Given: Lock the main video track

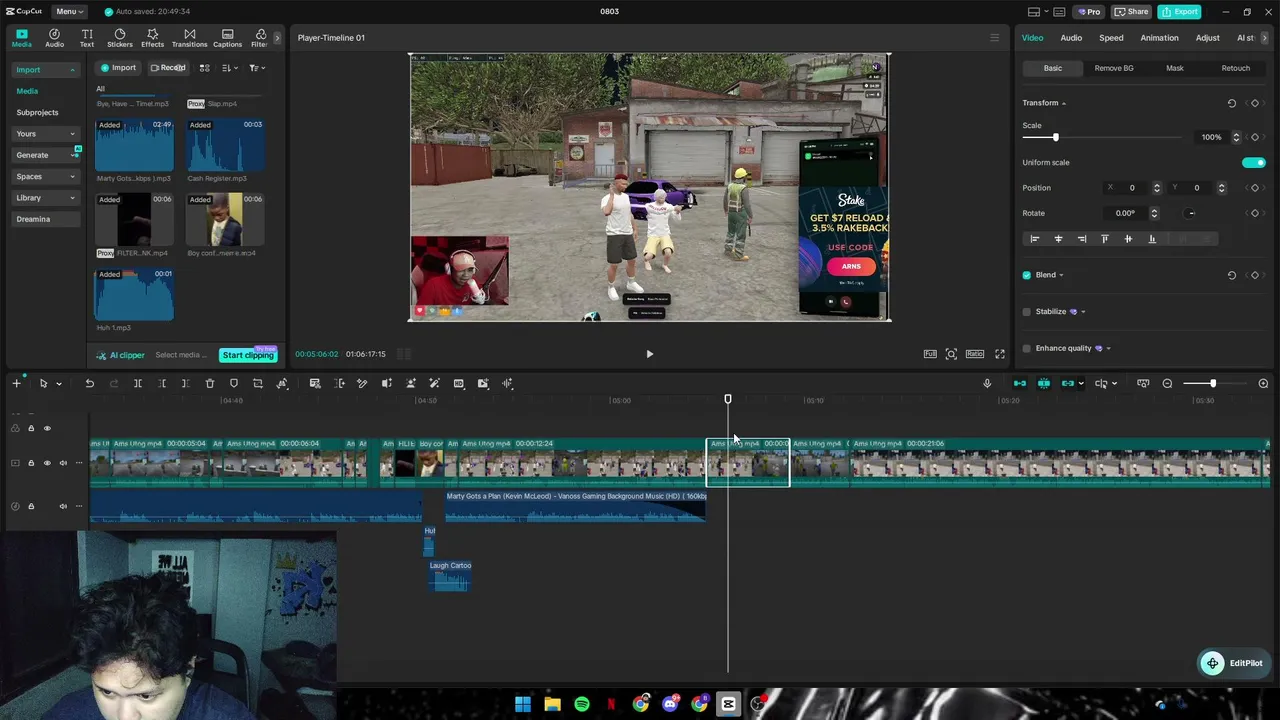Looking at the screenshot, I should click(x=31, y=463).
